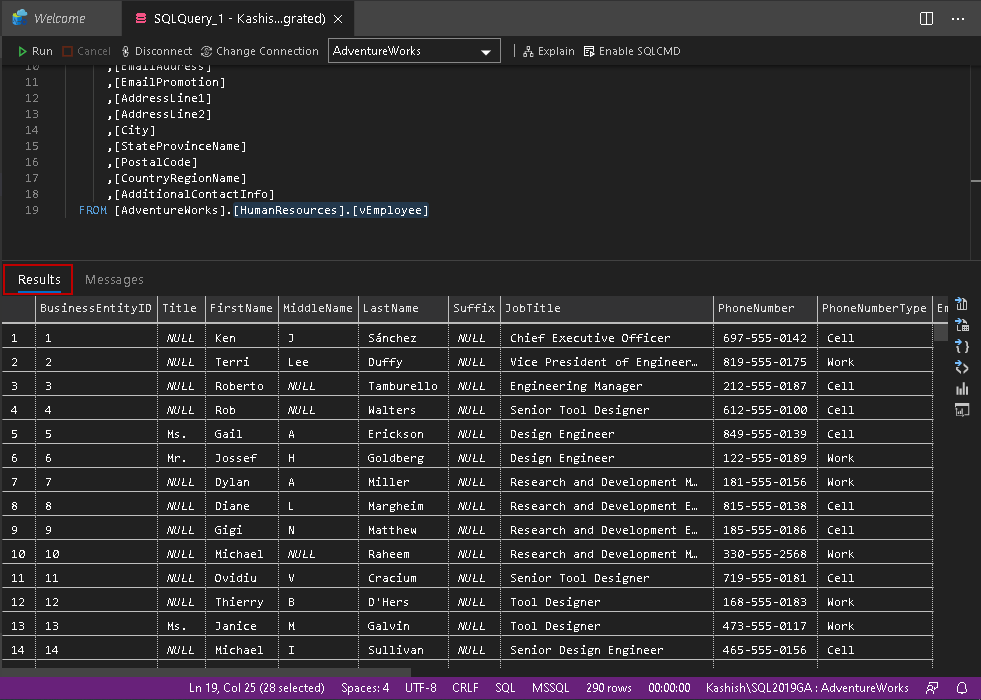
Task: Open the editor More Actions ellipsis menu
Action: [x=957, y=18]
